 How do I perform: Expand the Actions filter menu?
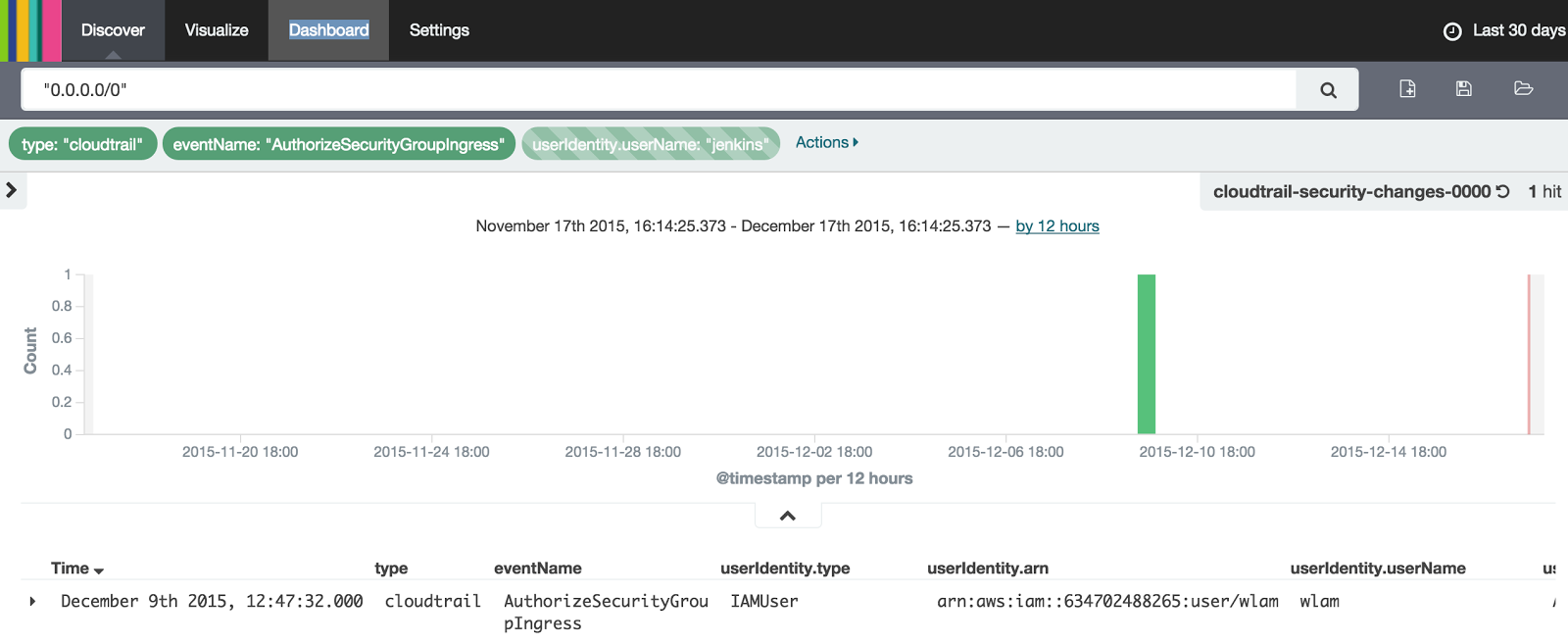click(827, 142)
